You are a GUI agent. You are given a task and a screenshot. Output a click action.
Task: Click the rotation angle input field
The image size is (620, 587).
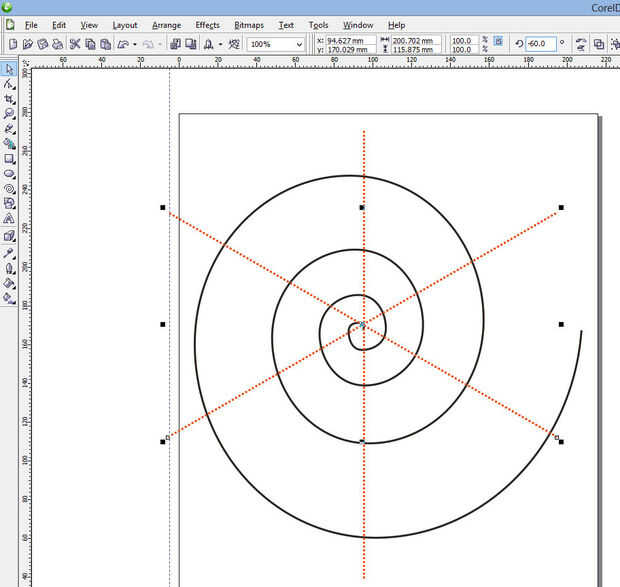(x=540, y=44)
